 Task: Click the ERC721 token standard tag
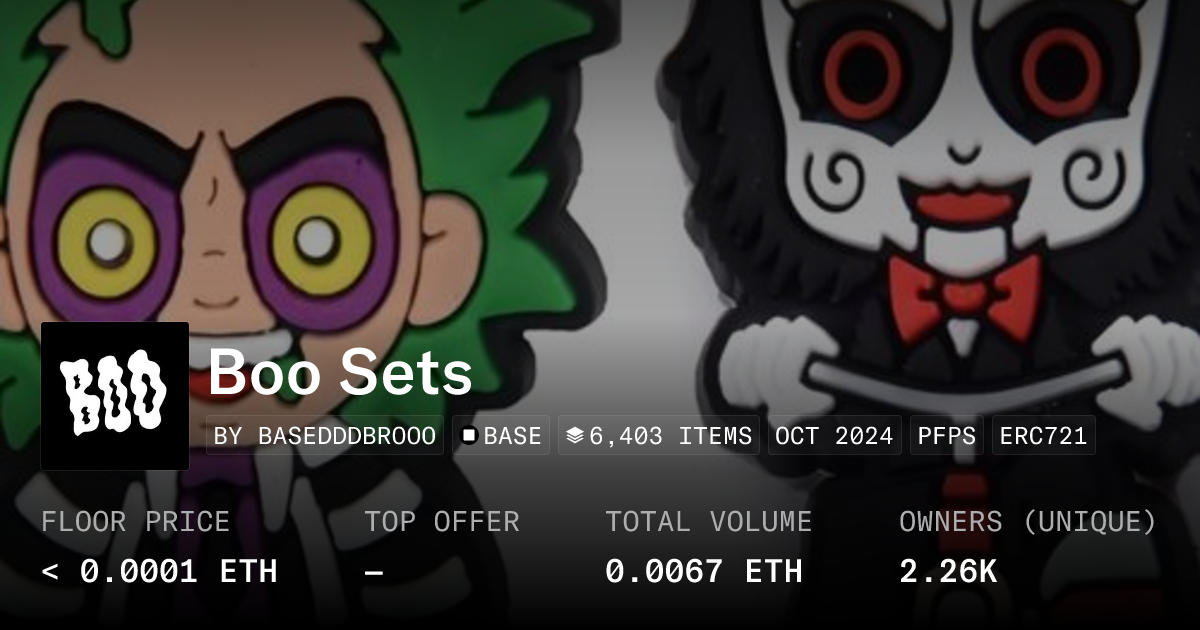point(1043,436)
